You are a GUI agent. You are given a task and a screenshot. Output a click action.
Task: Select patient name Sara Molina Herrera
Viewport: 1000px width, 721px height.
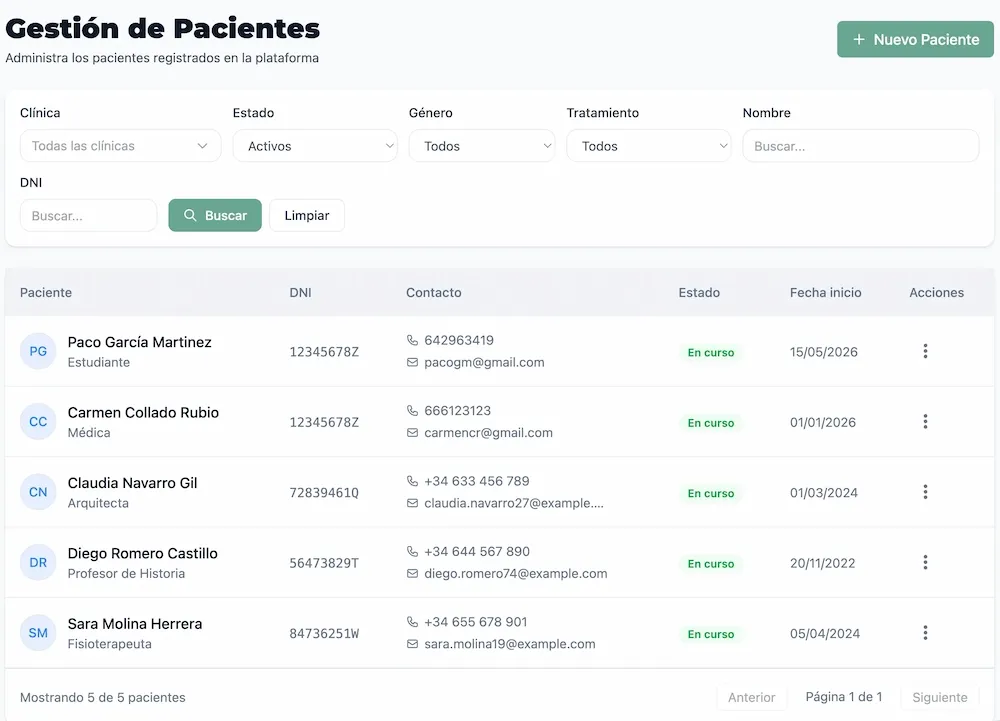[x=135, y=624]
